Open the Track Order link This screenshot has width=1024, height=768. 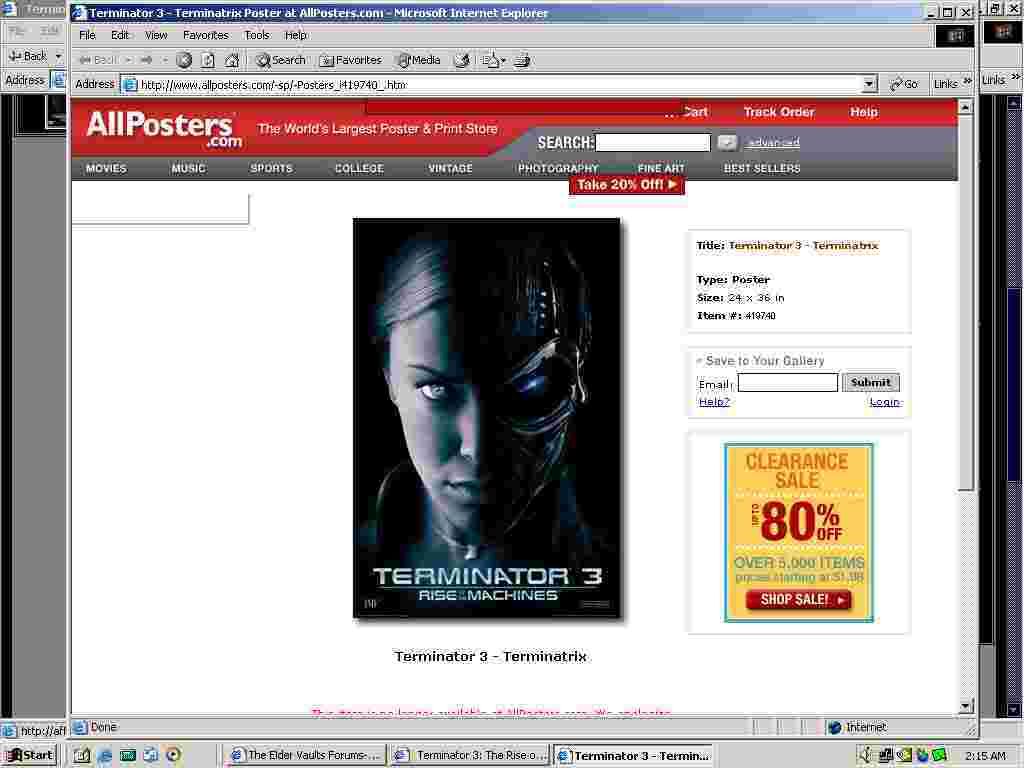(x=778, y=112)
